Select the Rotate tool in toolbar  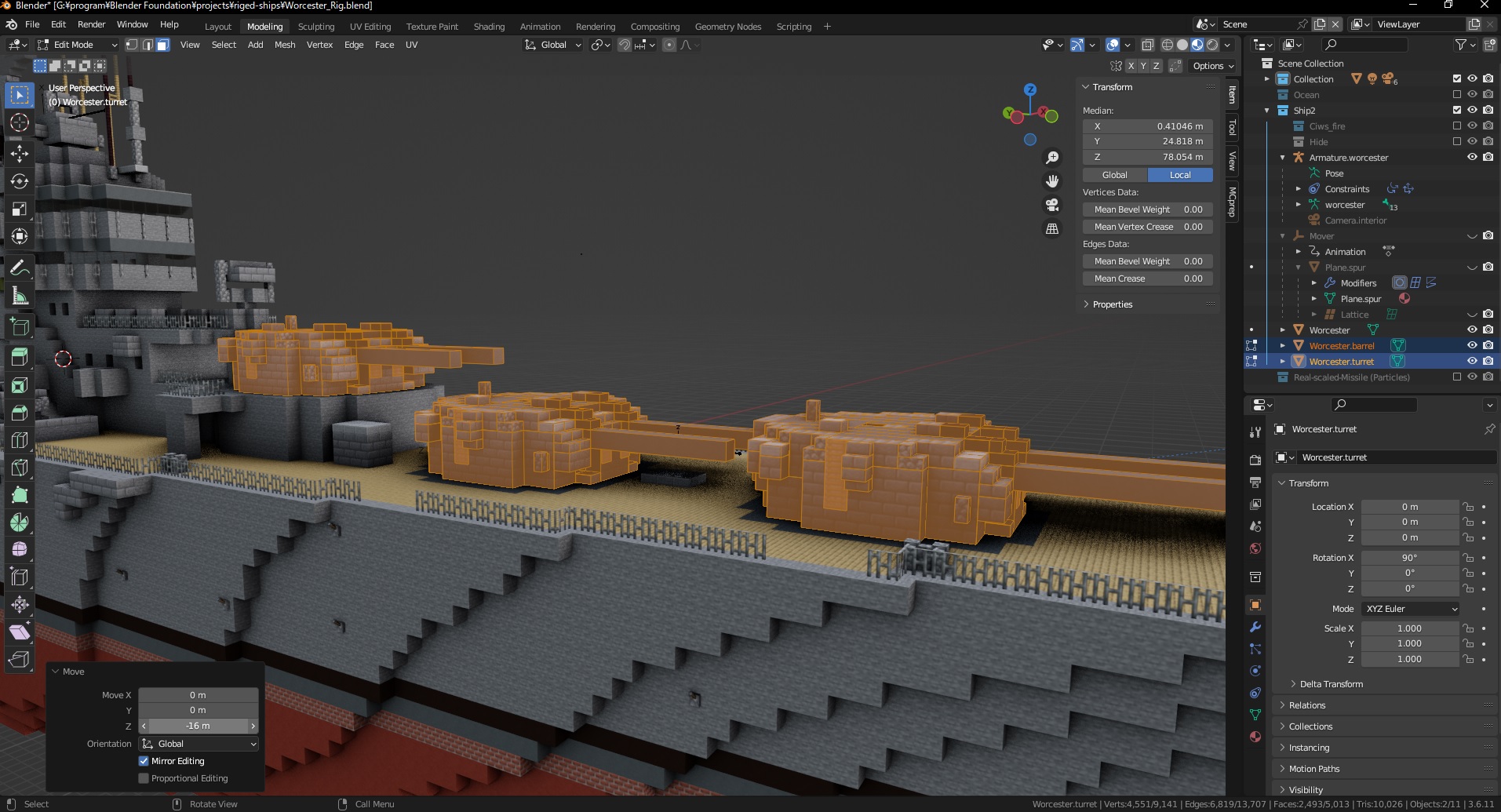pyautogui.click(x=20, y=181)
